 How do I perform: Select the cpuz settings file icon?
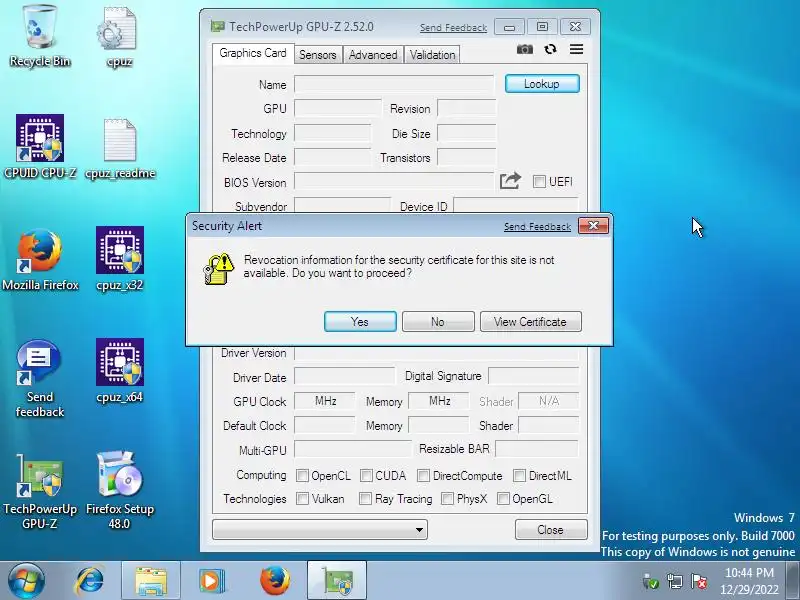(119, 37)
